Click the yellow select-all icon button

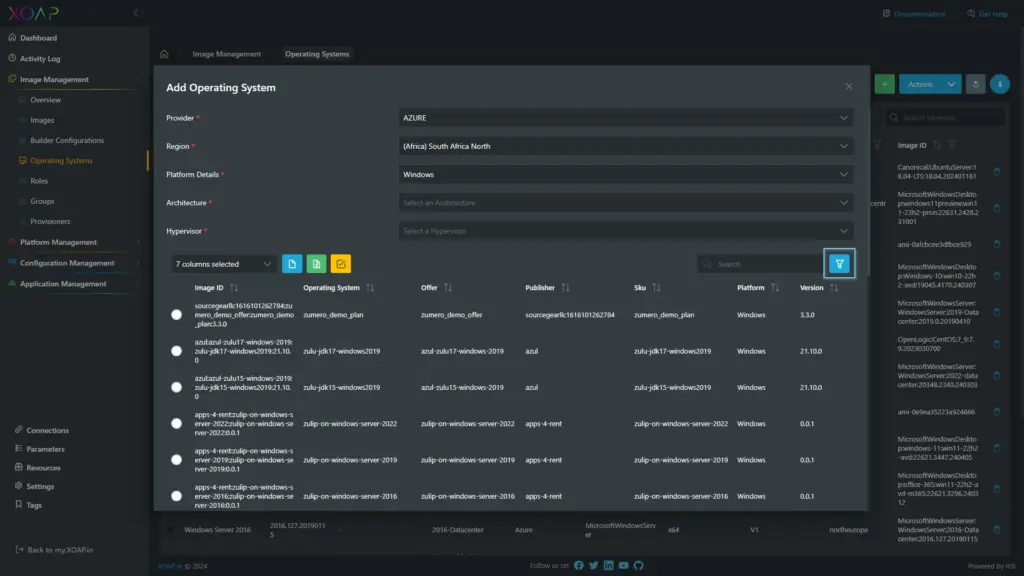(x=340, y=264)
